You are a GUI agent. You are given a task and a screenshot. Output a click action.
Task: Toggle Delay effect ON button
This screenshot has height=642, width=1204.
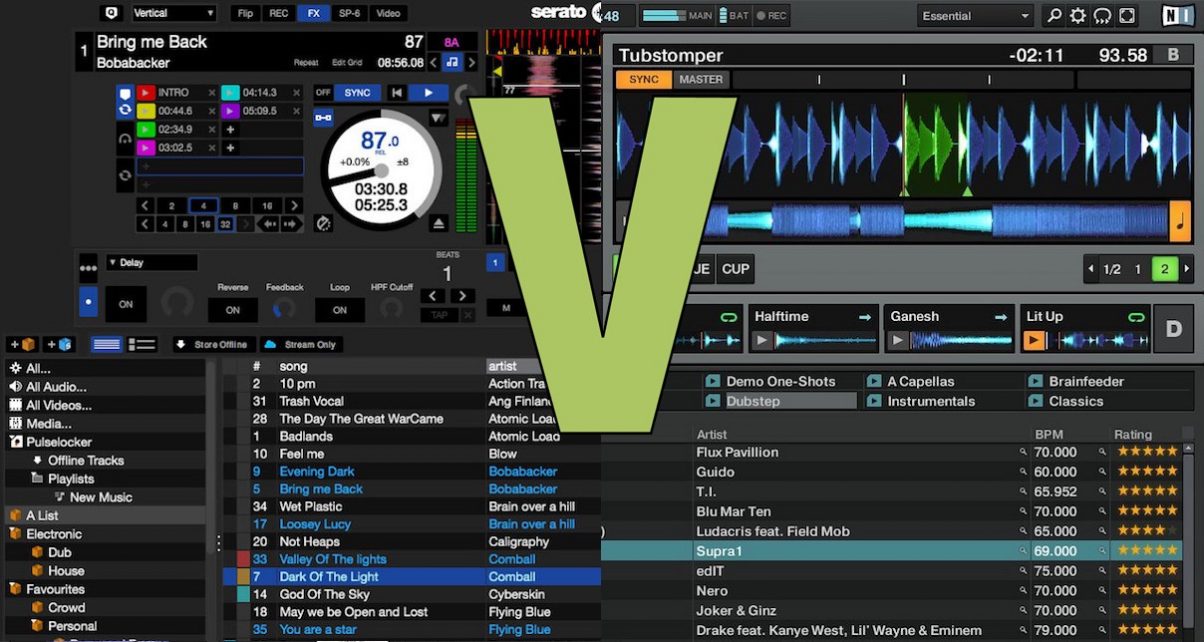[126, 304]
